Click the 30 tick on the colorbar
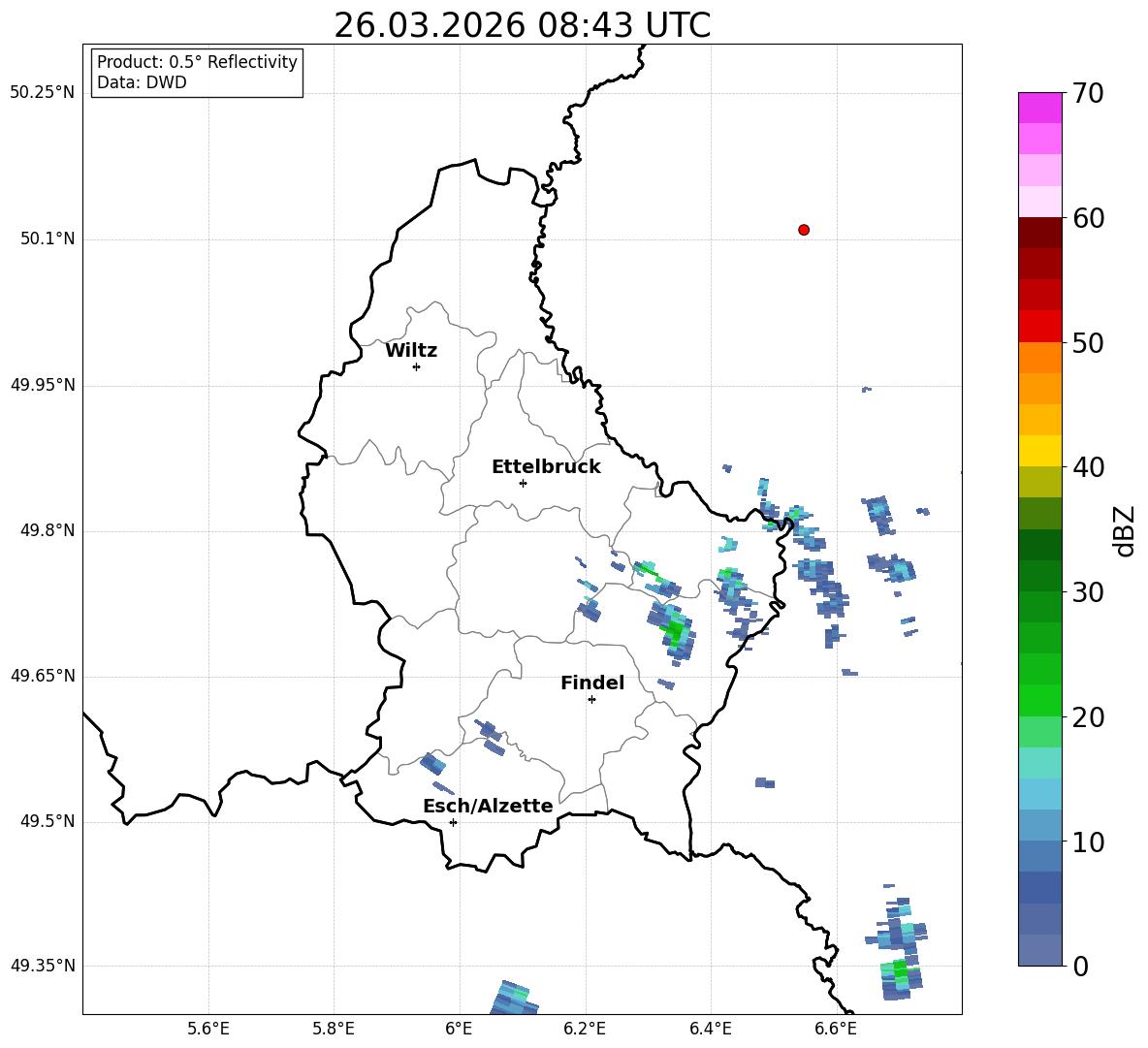 (x=1088, y=592)
